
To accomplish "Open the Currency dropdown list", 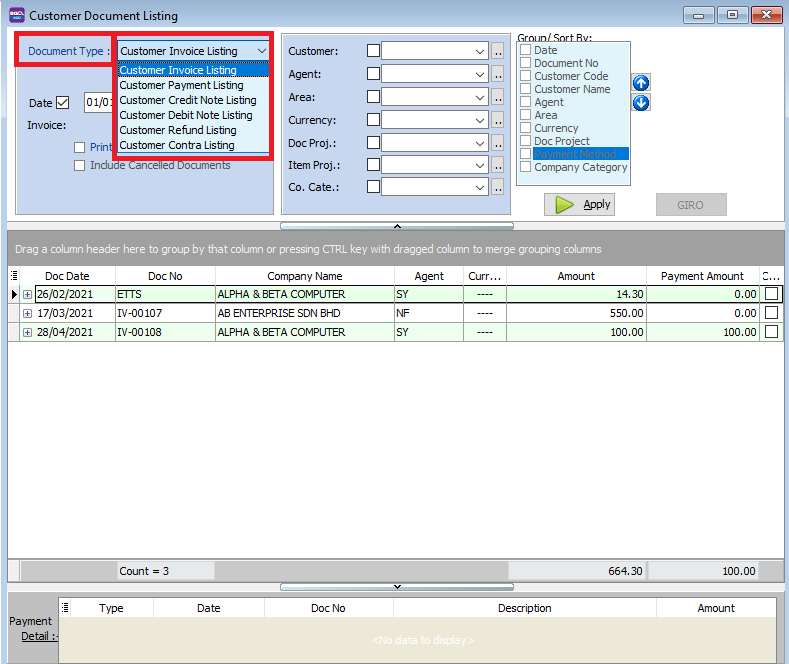I will click(479, 120).
